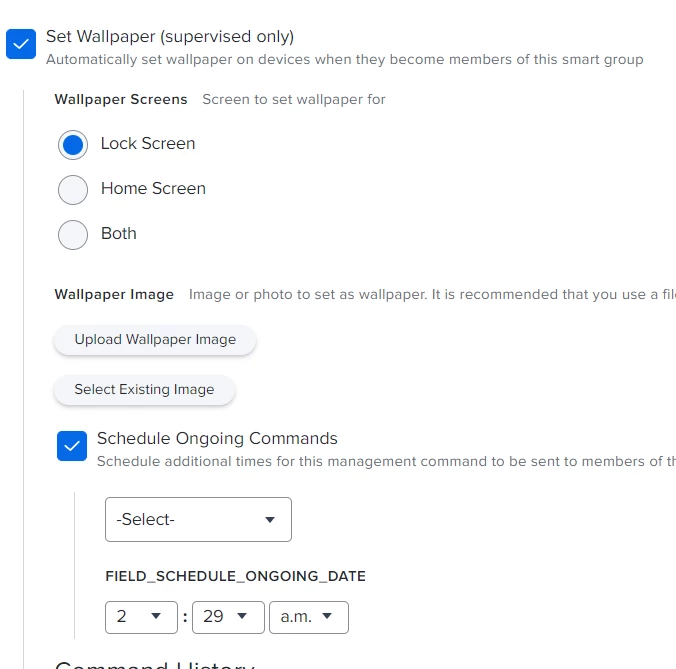Select the Lock Screen radio option
Viewport: 676px width, 669px height.
[x=73, y=145]
